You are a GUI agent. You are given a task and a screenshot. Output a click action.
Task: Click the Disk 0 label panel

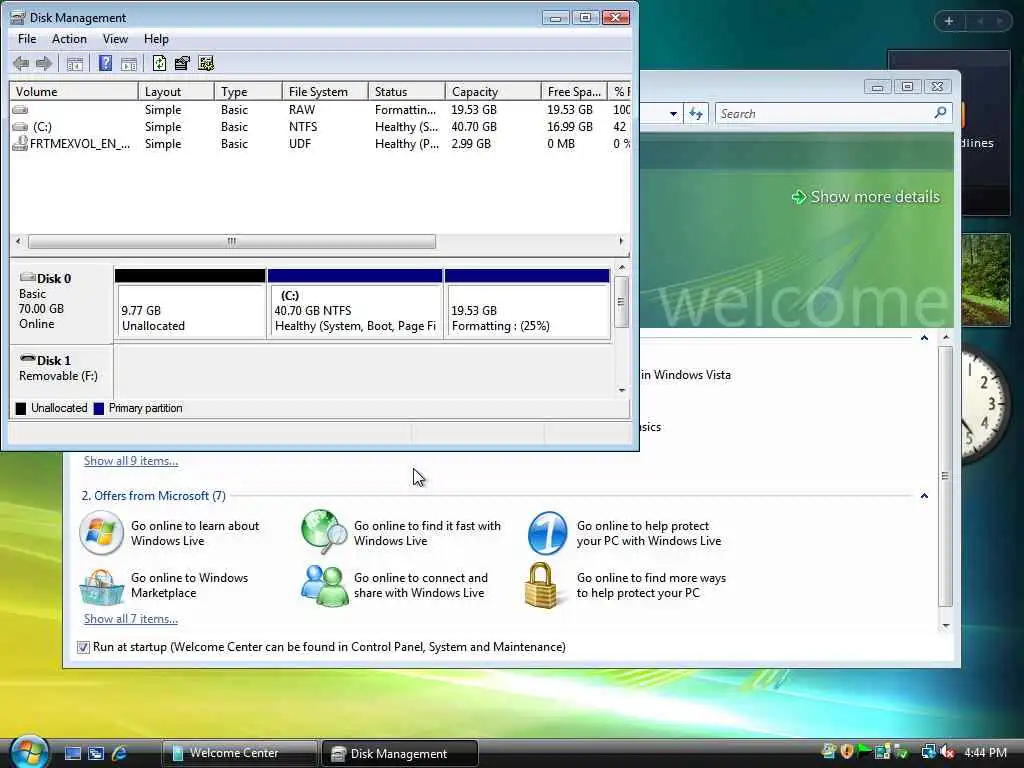[x=61, y=302]
